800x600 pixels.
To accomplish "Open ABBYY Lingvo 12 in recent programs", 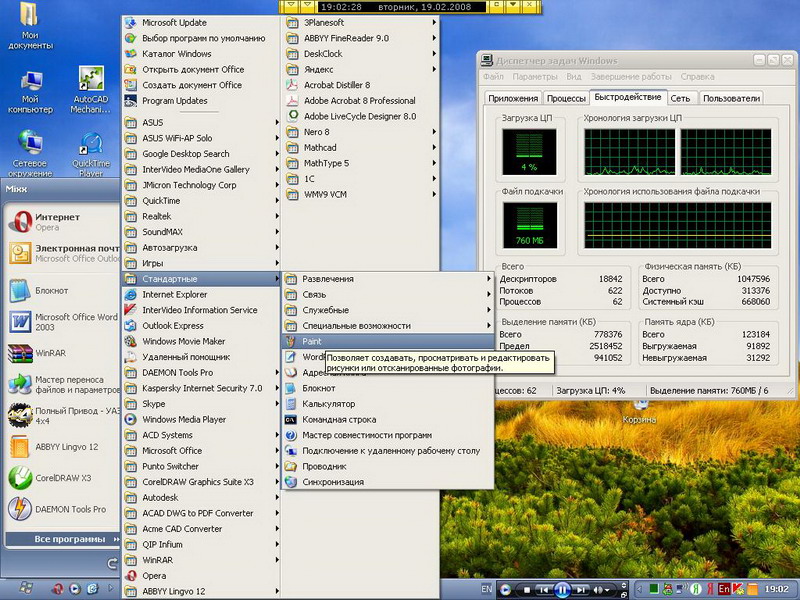I will click(x=62, y=447).
